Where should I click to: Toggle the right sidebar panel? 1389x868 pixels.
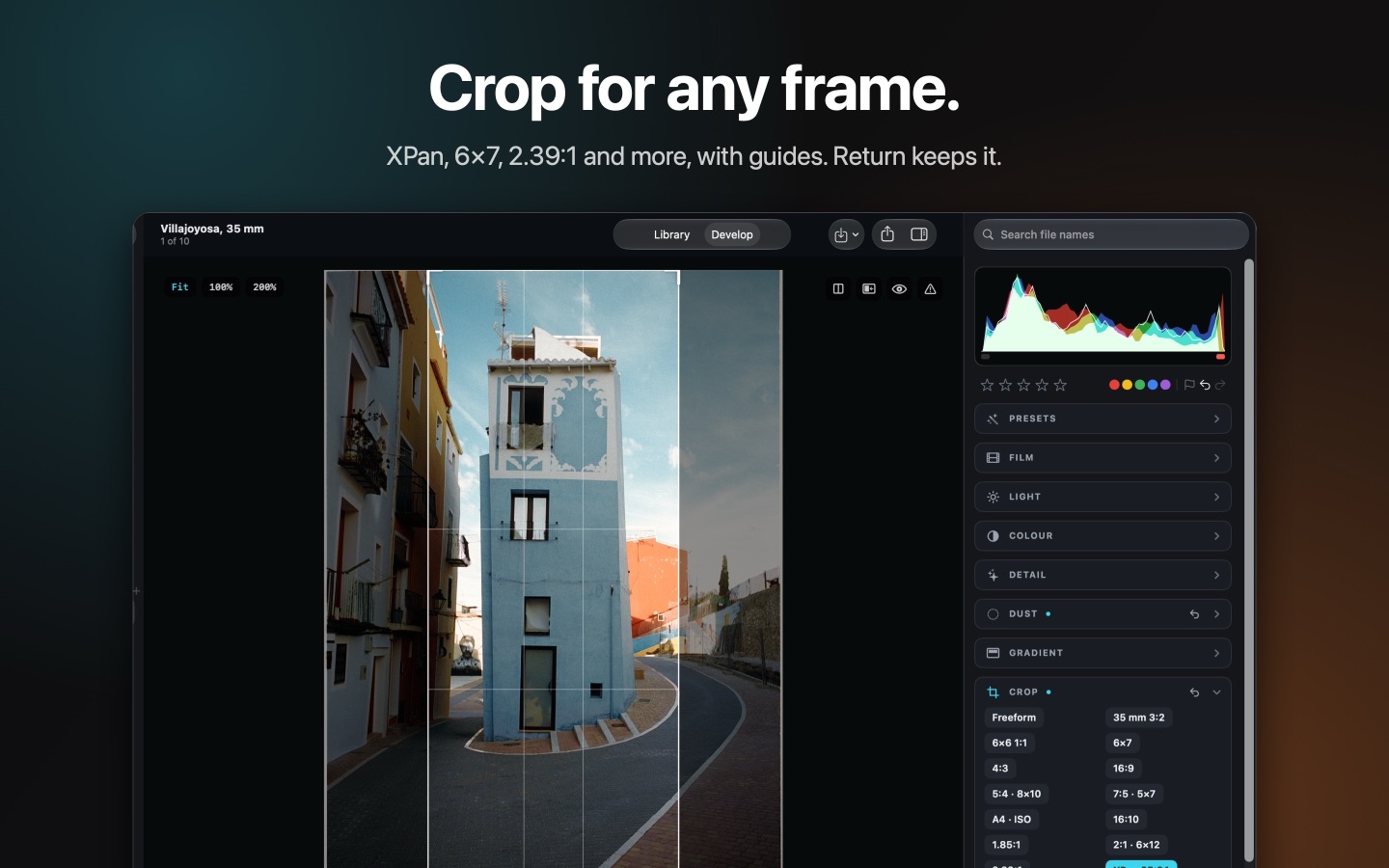click(x=919, y=234)
